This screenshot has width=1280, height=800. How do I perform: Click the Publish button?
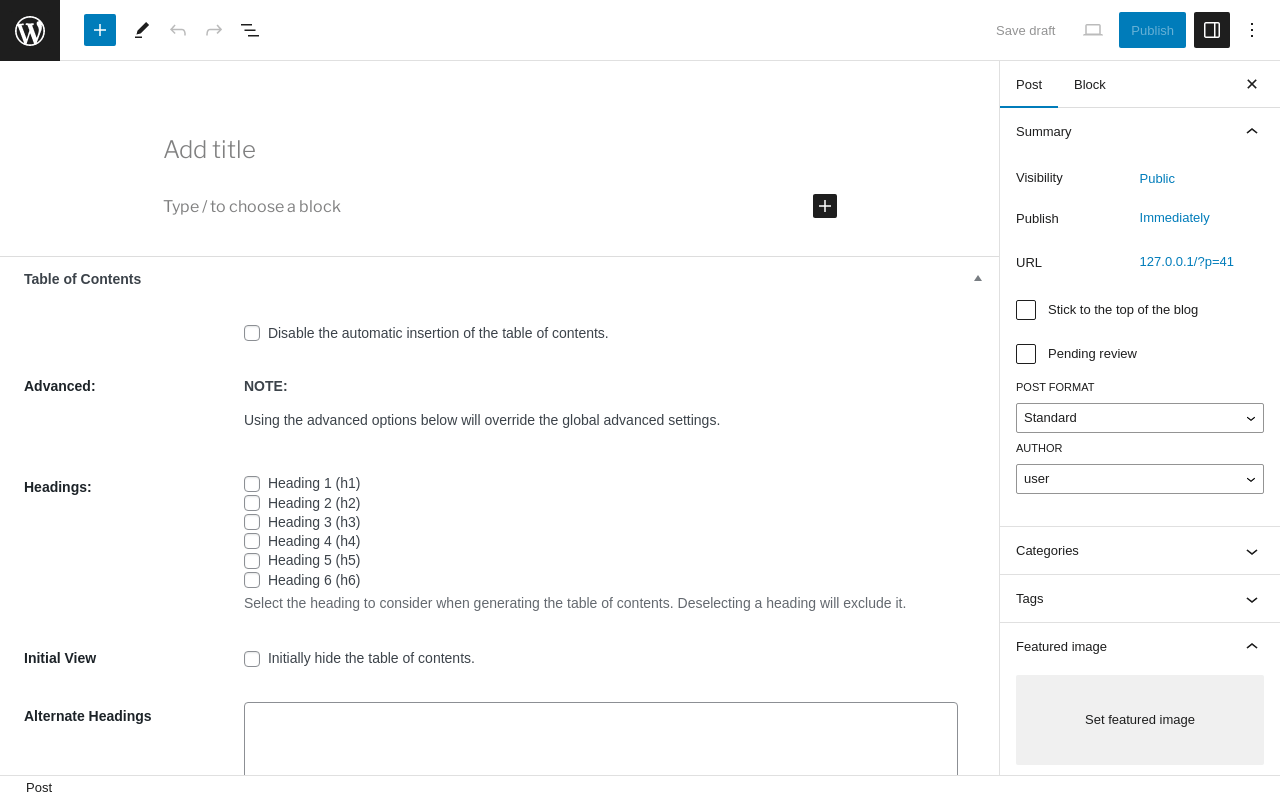pos(1152,30)
